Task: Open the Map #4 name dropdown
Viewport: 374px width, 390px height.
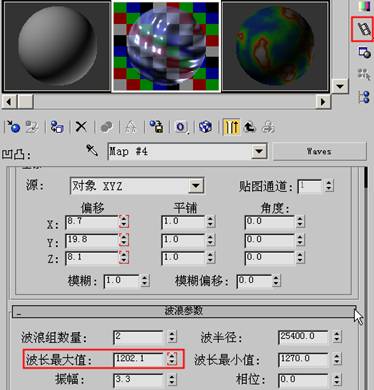Action: (x=259, y=152)
